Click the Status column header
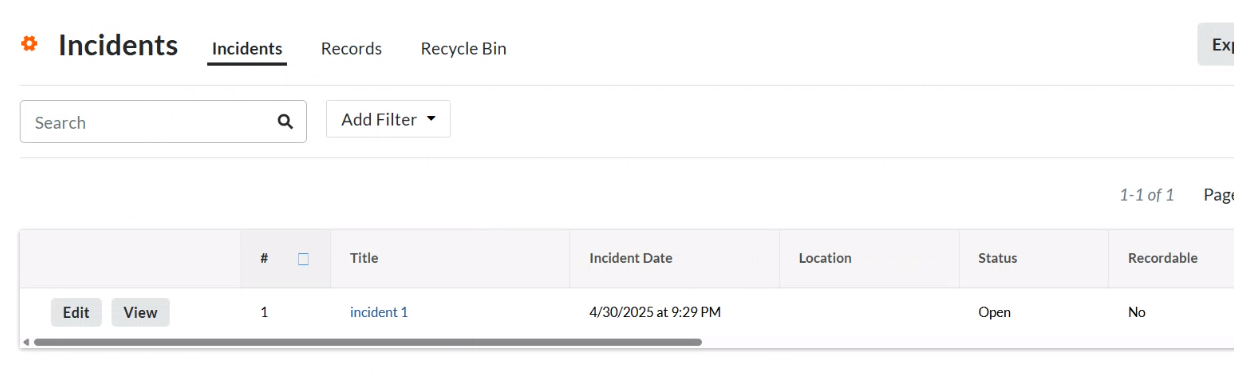This screenshot has width=1234, height=376. click(997, 258)
